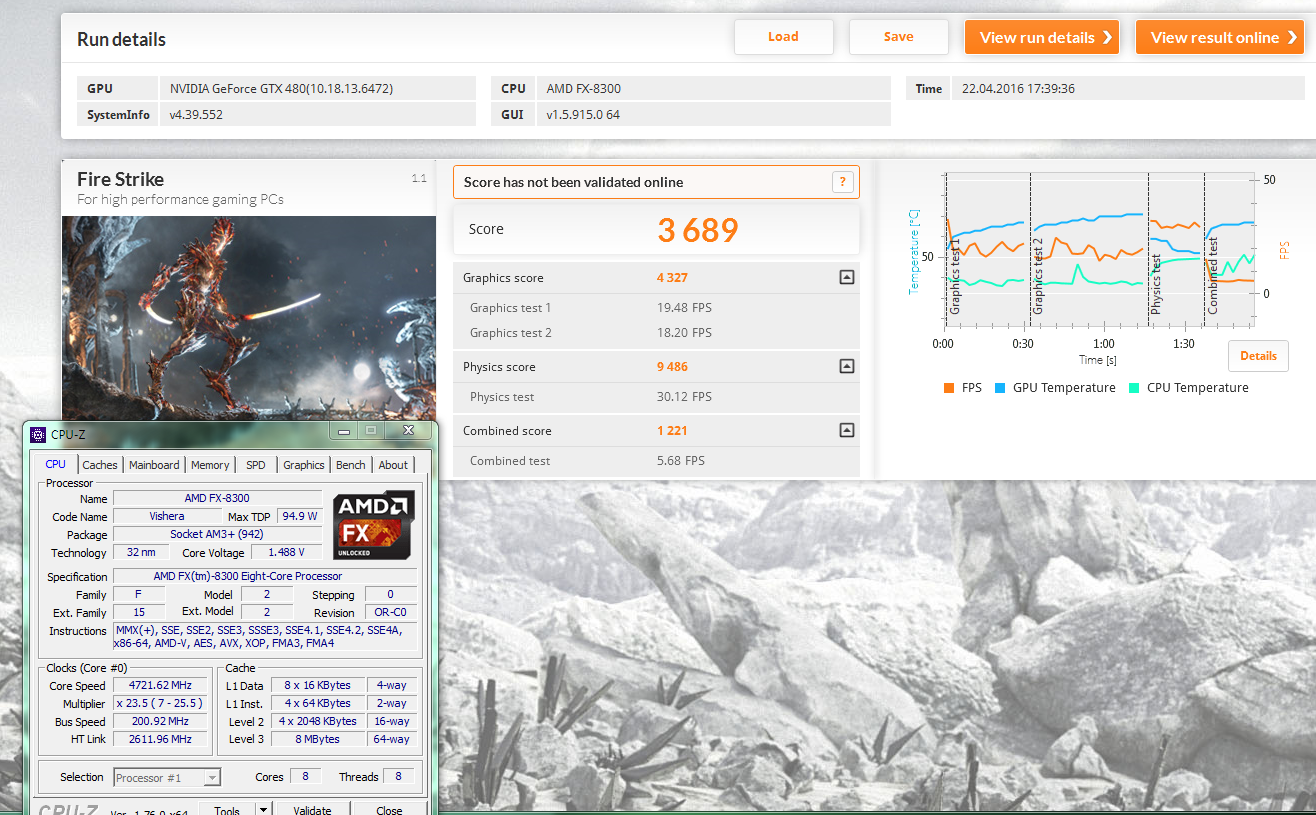The width and height of the screenshot is (1316, 815).
Task: Click the Load button
Action: pyautogui.click(x=784, y=37)
